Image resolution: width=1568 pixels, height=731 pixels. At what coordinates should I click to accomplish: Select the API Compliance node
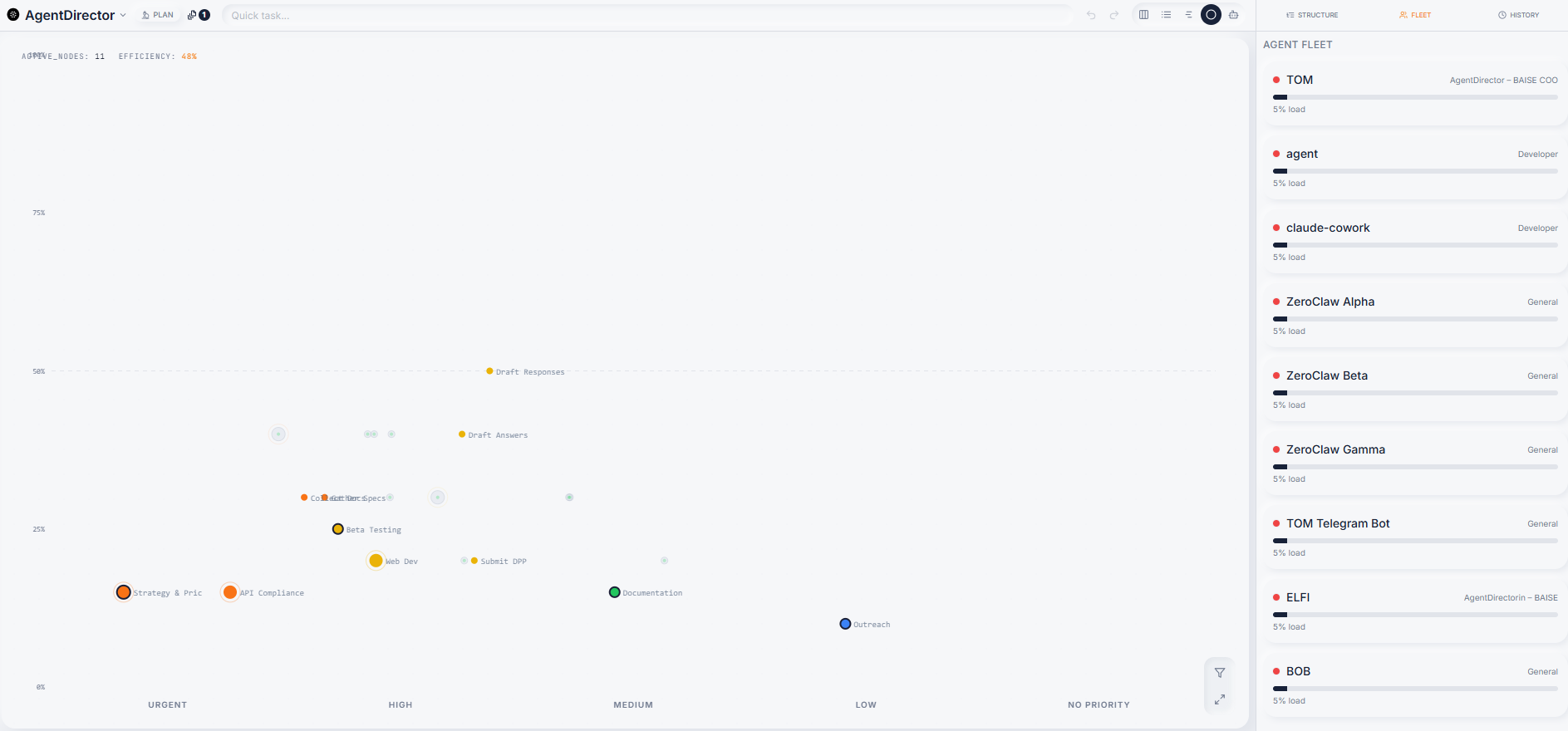point(230,592)
